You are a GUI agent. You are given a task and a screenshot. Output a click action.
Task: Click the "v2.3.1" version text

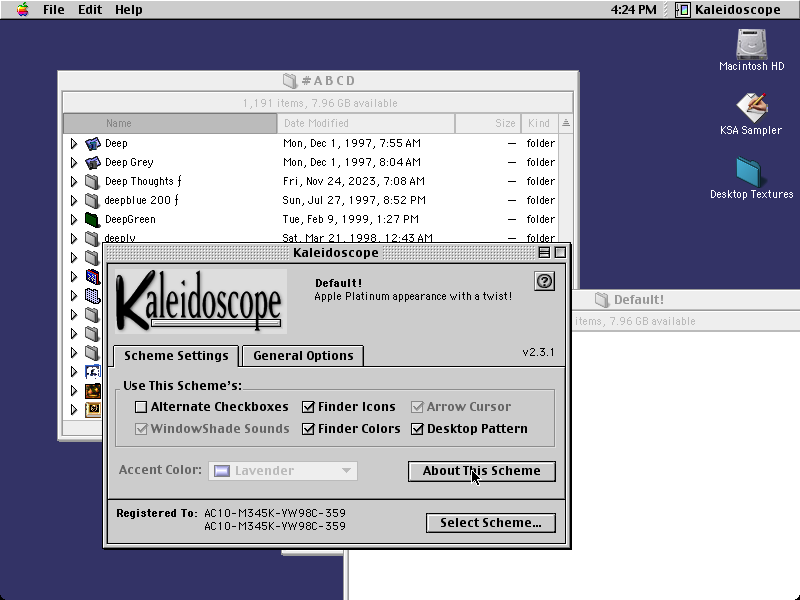click(x=538, y=352)
